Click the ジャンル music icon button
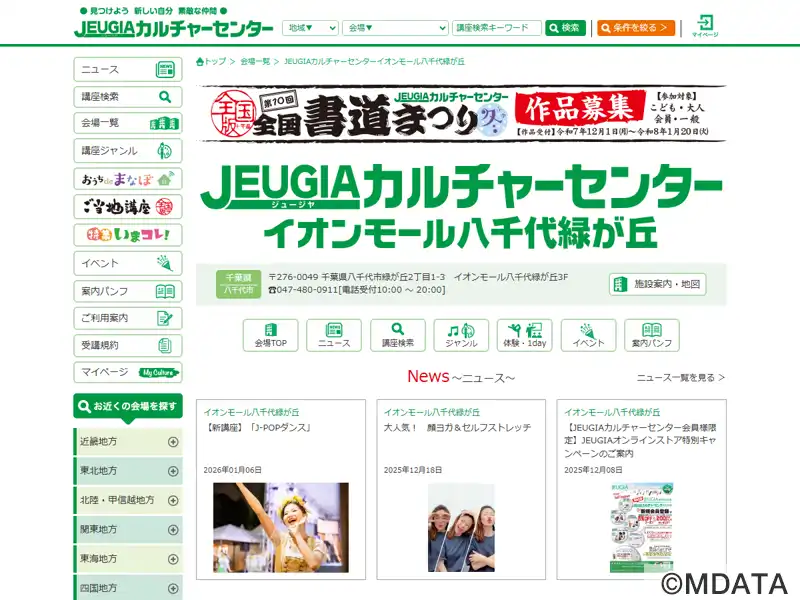The width and height of the screenshot is (800, 600). point(461,335)
